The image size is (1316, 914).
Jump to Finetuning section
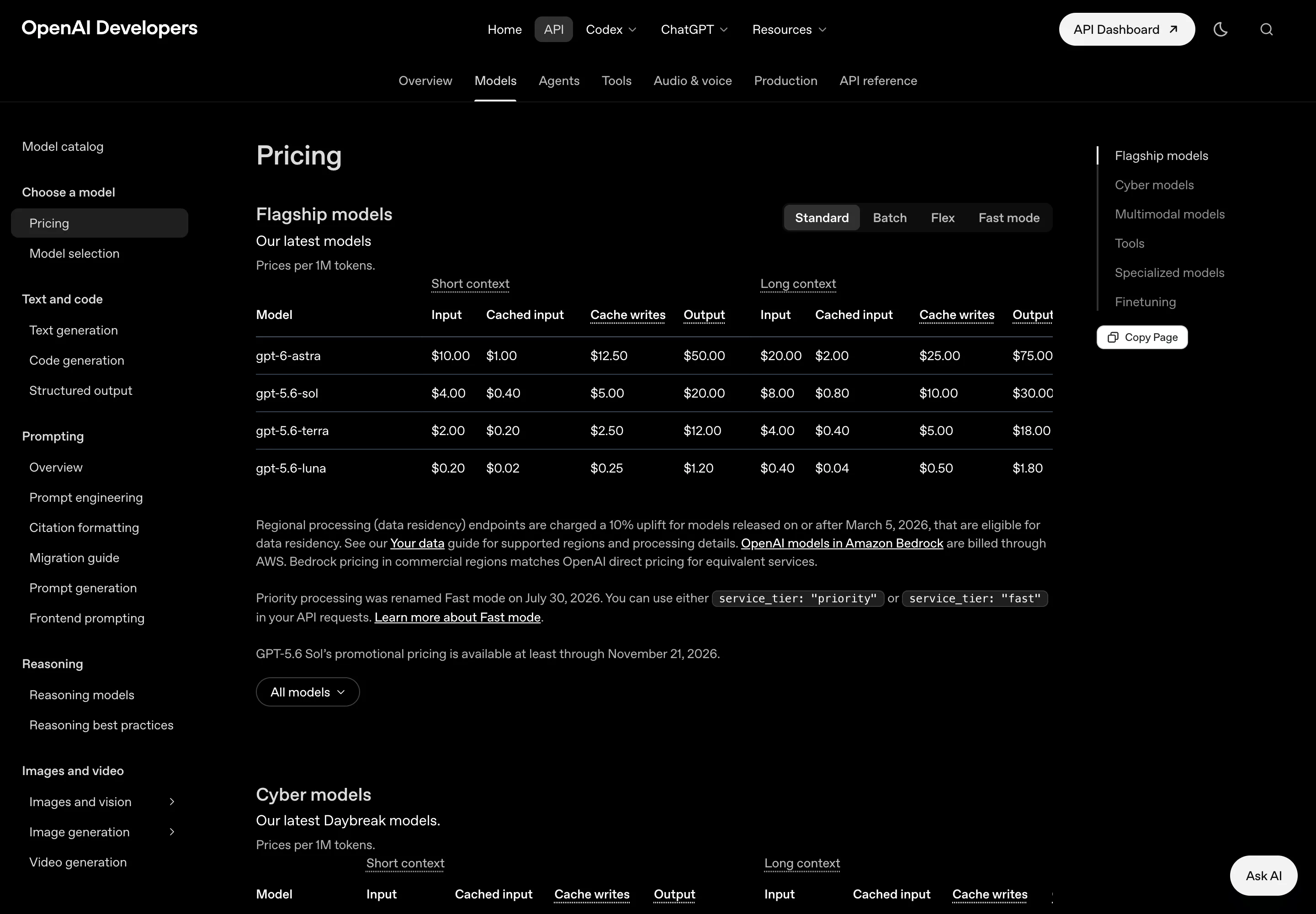point(1145,302)
